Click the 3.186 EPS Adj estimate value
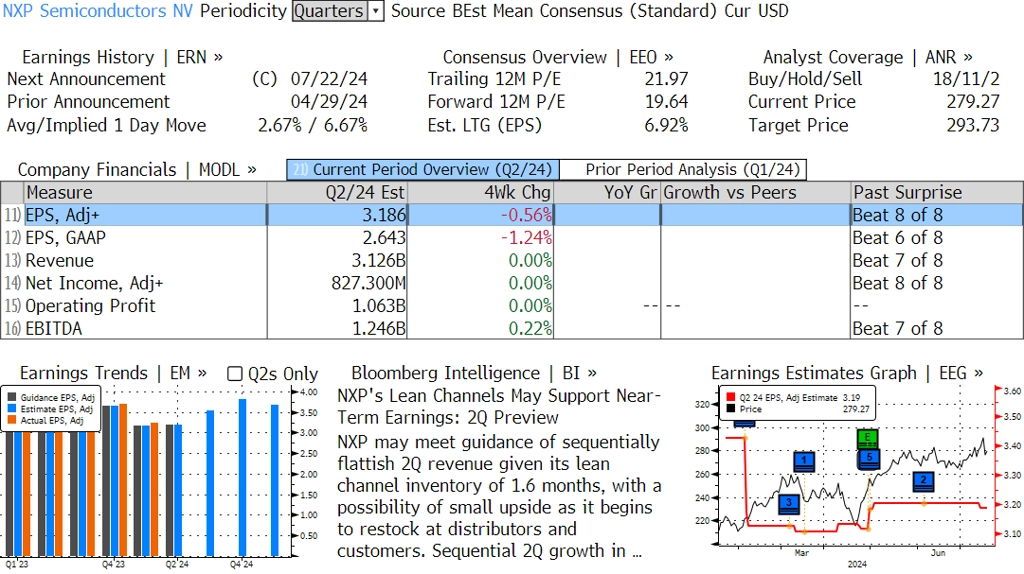1024x574 pixels. pyautogui.click(x=384, y=215)
